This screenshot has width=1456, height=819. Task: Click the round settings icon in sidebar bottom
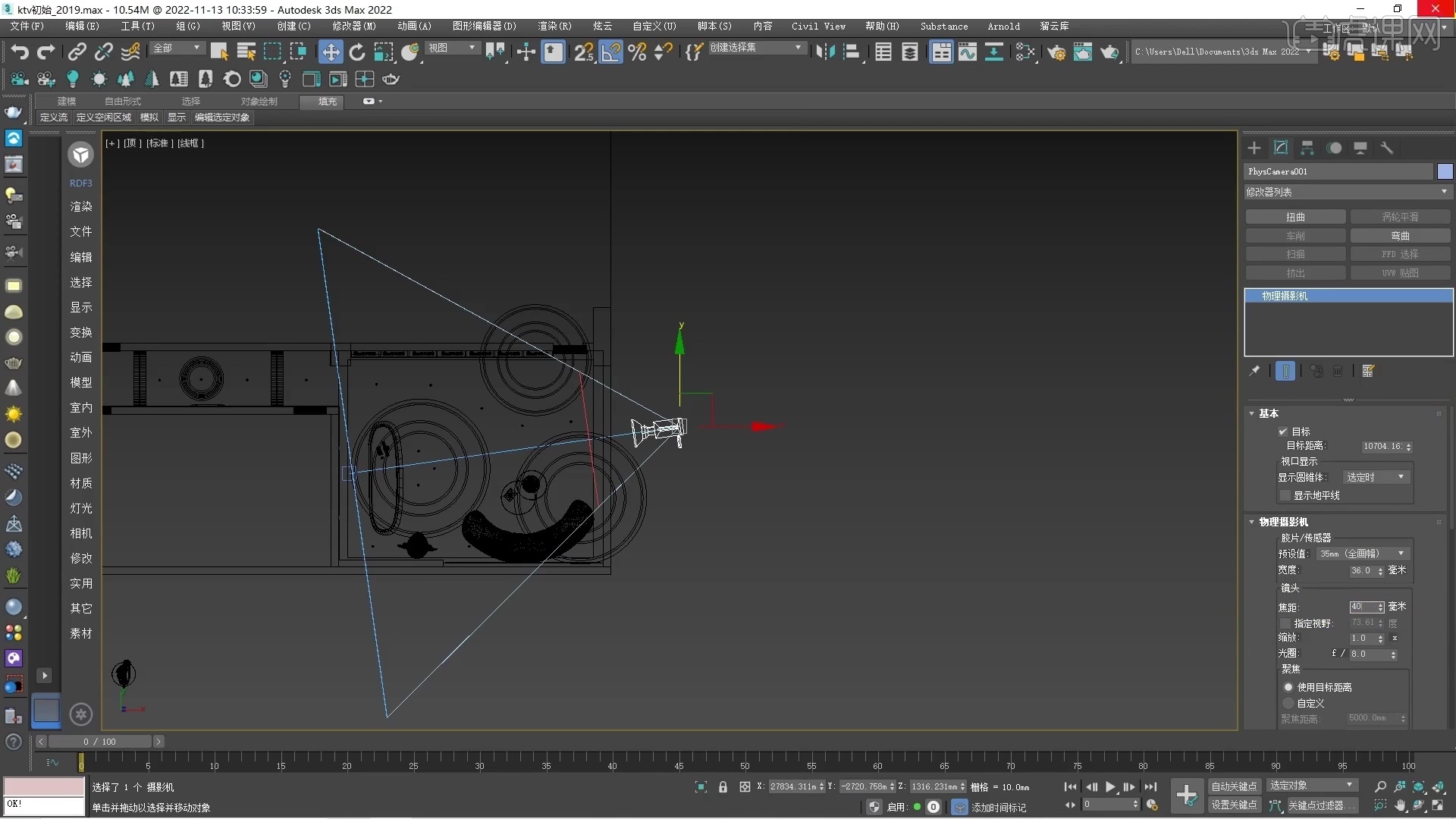81,714
